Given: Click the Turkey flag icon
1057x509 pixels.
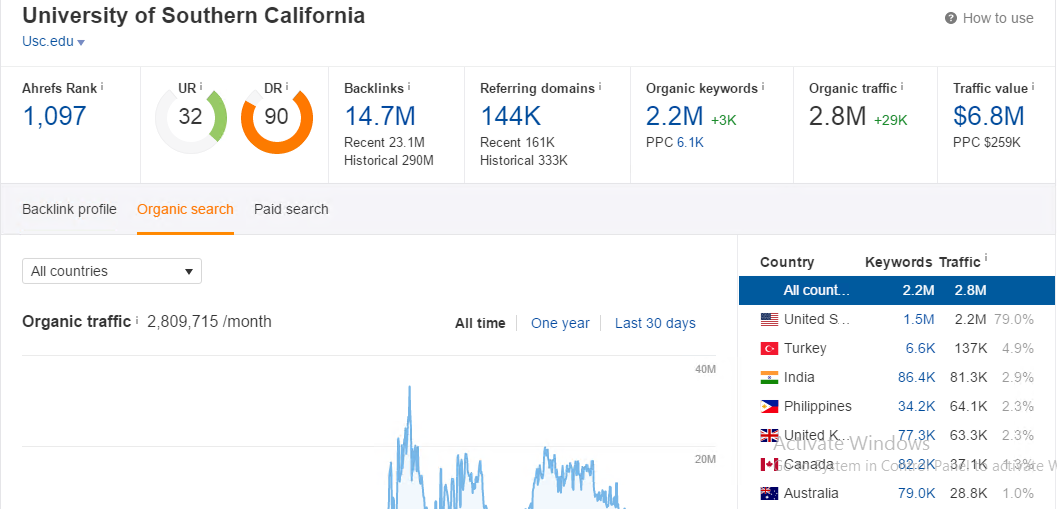Looking at the screenshot, I should (769, 348).
